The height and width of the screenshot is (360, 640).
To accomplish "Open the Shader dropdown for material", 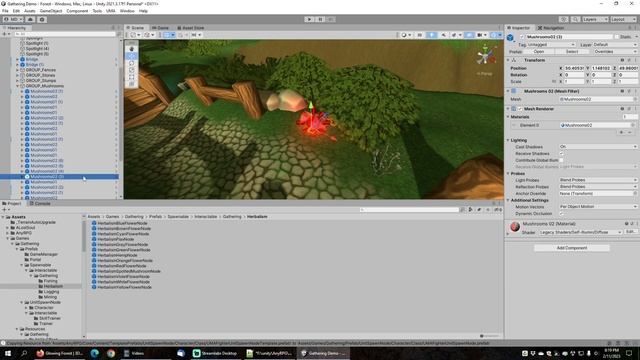I will click(x=580, y=232).
